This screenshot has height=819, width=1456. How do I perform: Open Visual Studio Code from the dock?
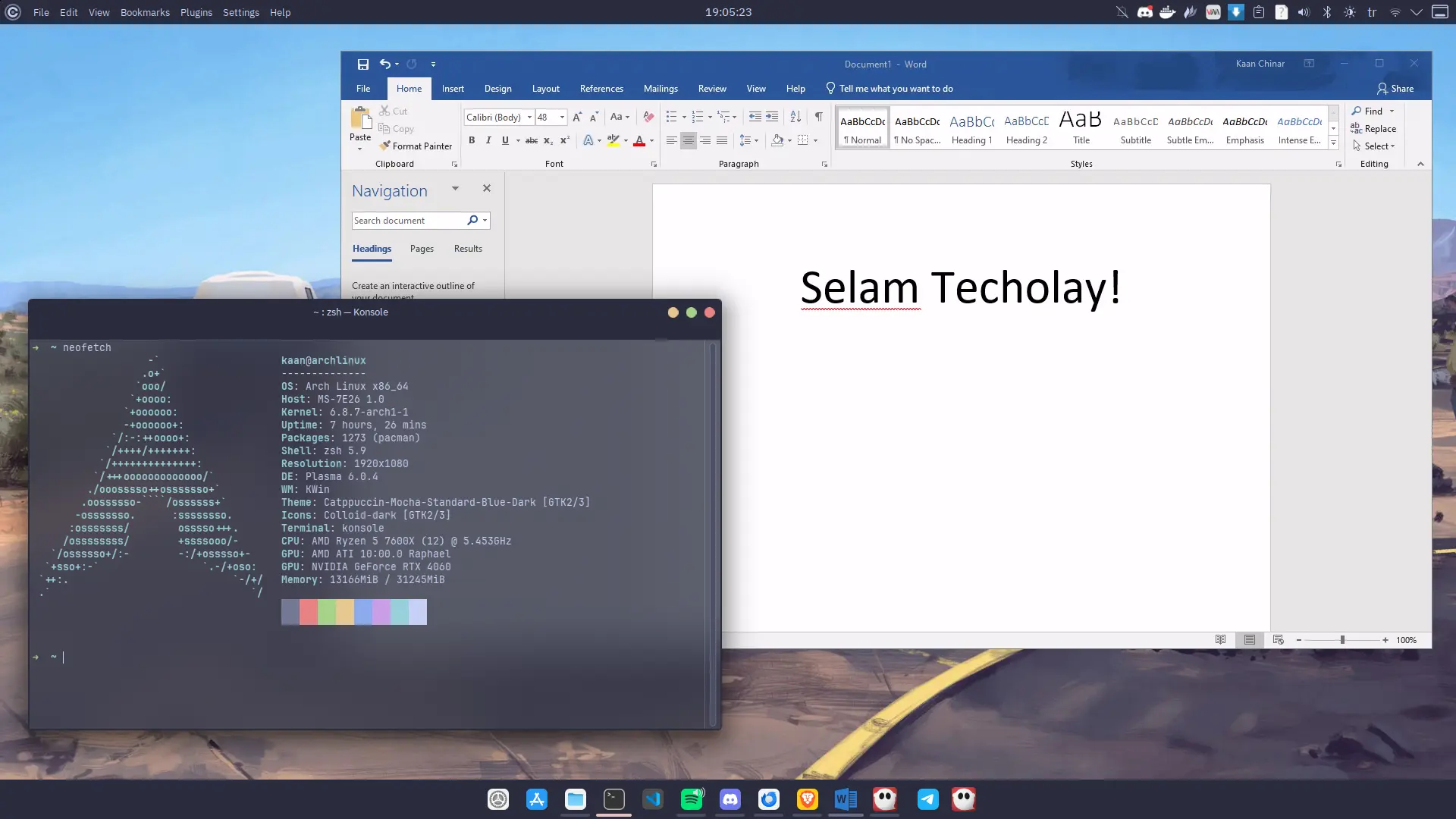click(x=652, y=799)
